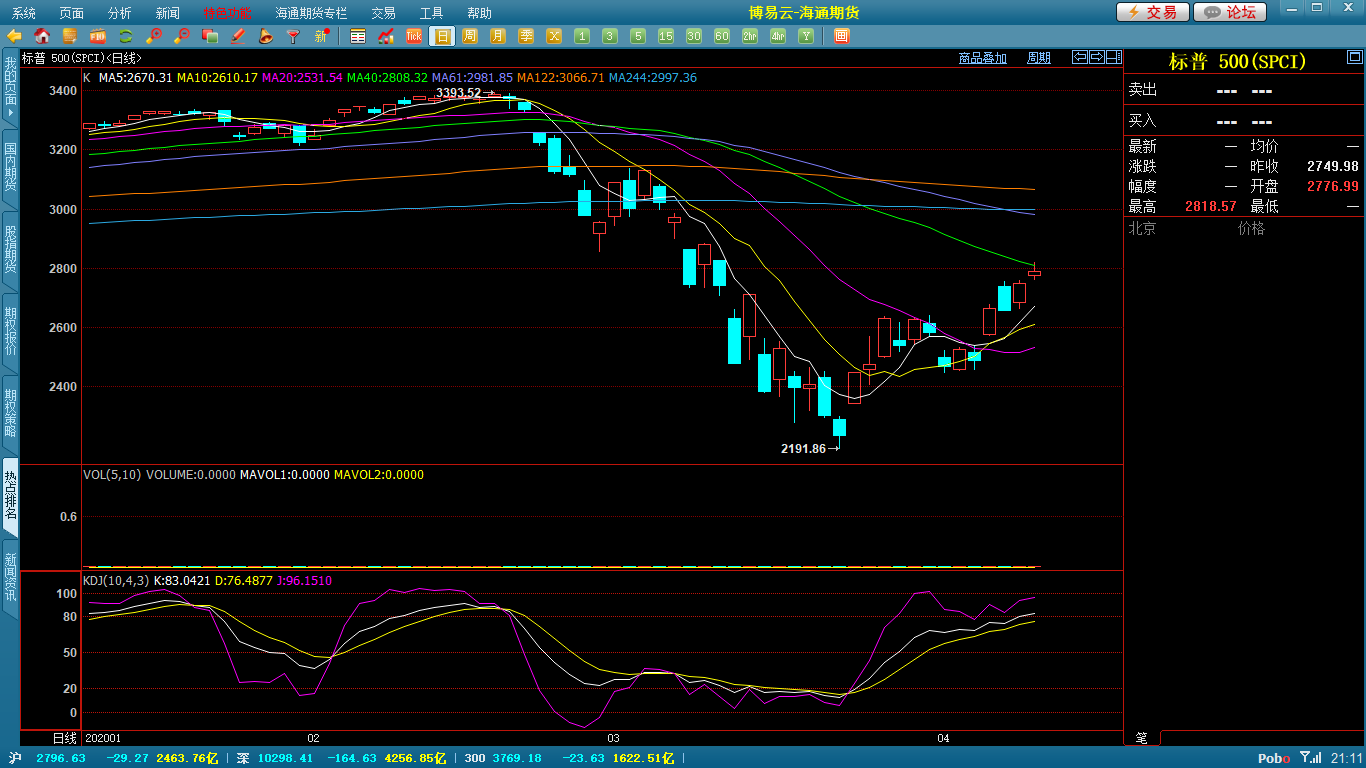Open the 交易 menu in menu bar
The image size is (1366, 768).
(383, 13)
